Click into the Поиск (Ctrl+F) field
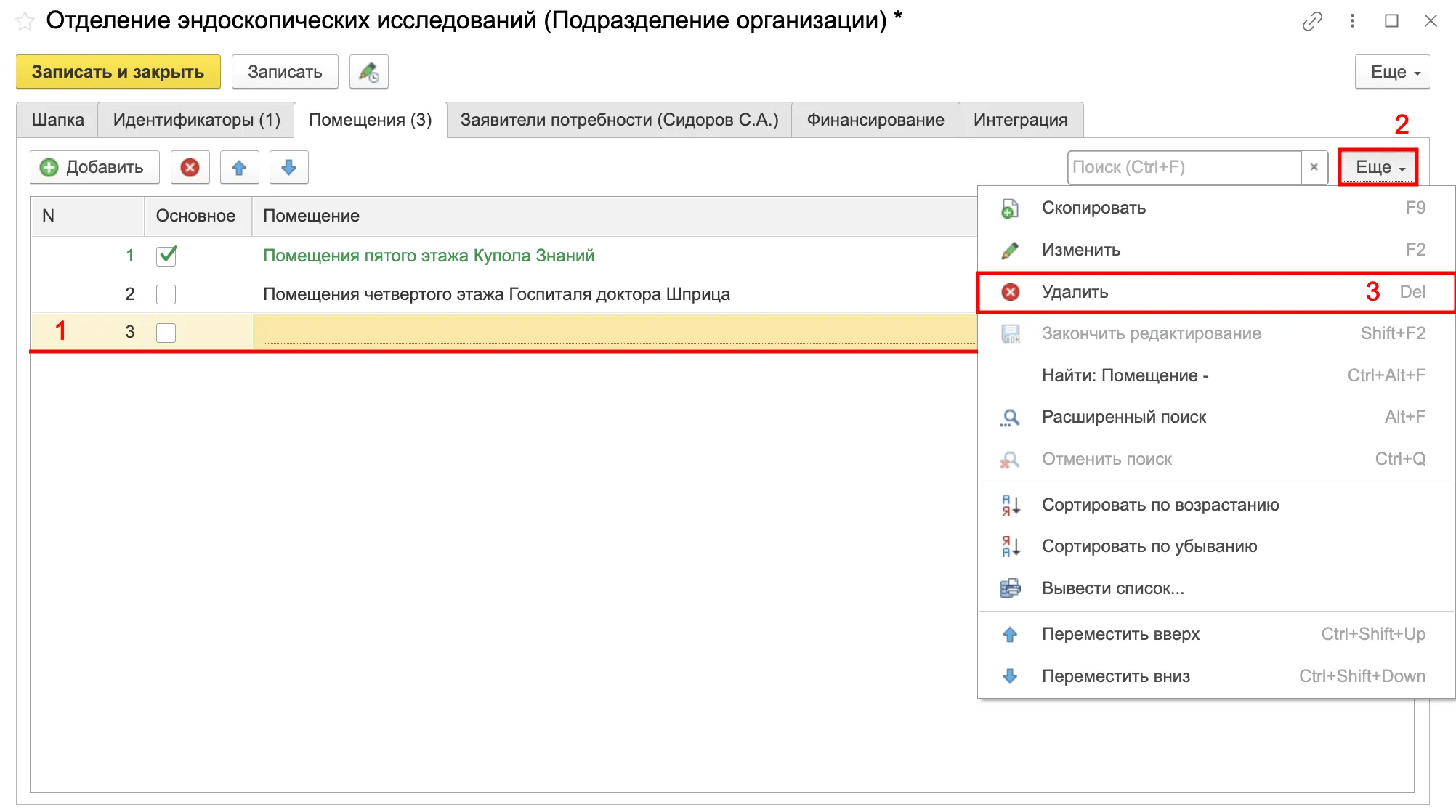The height and width of the screenshot is (812, 1456). 1184,168
